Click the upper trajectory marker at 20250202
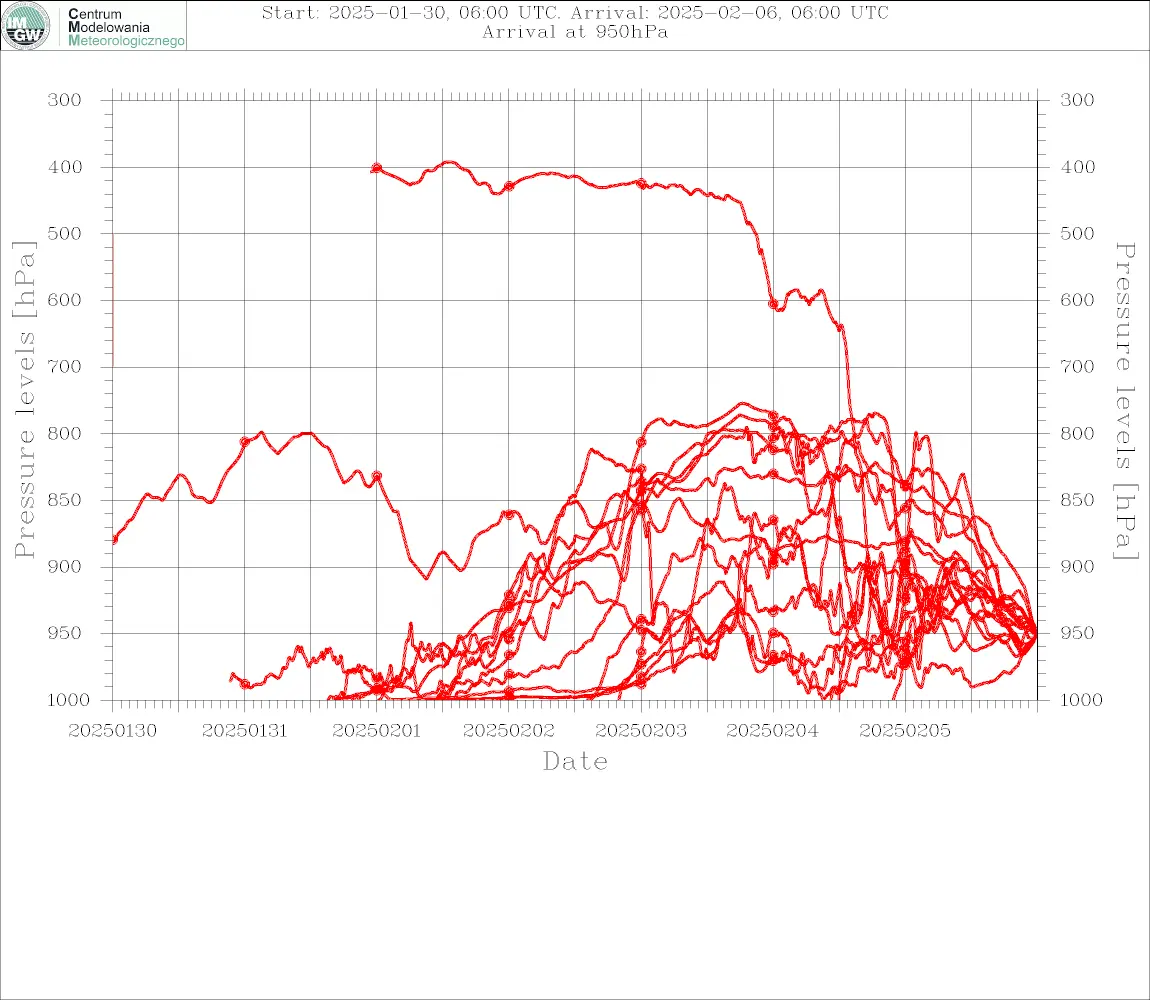 (x=508, y=186)
